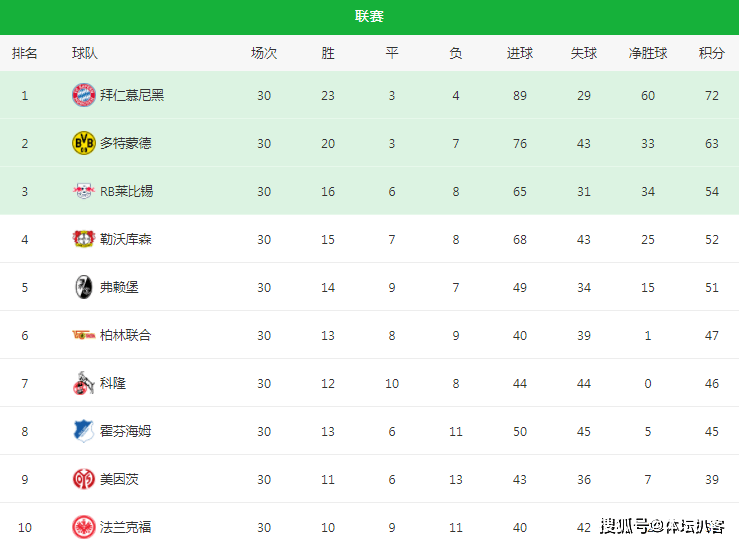Screen dimensions: 739x543
Task: Sort by 净胜球 column header
Action: tap(648, 53)
